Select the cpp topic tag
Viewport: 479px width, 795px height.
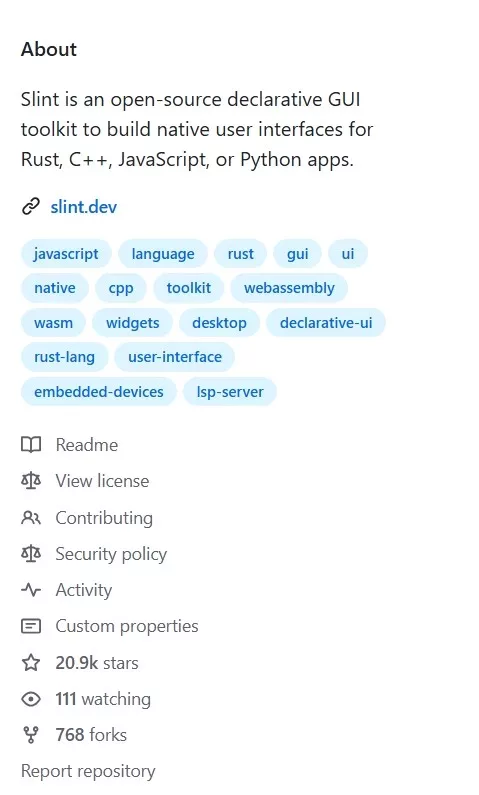pyautogui.click(x=121, y=288)
